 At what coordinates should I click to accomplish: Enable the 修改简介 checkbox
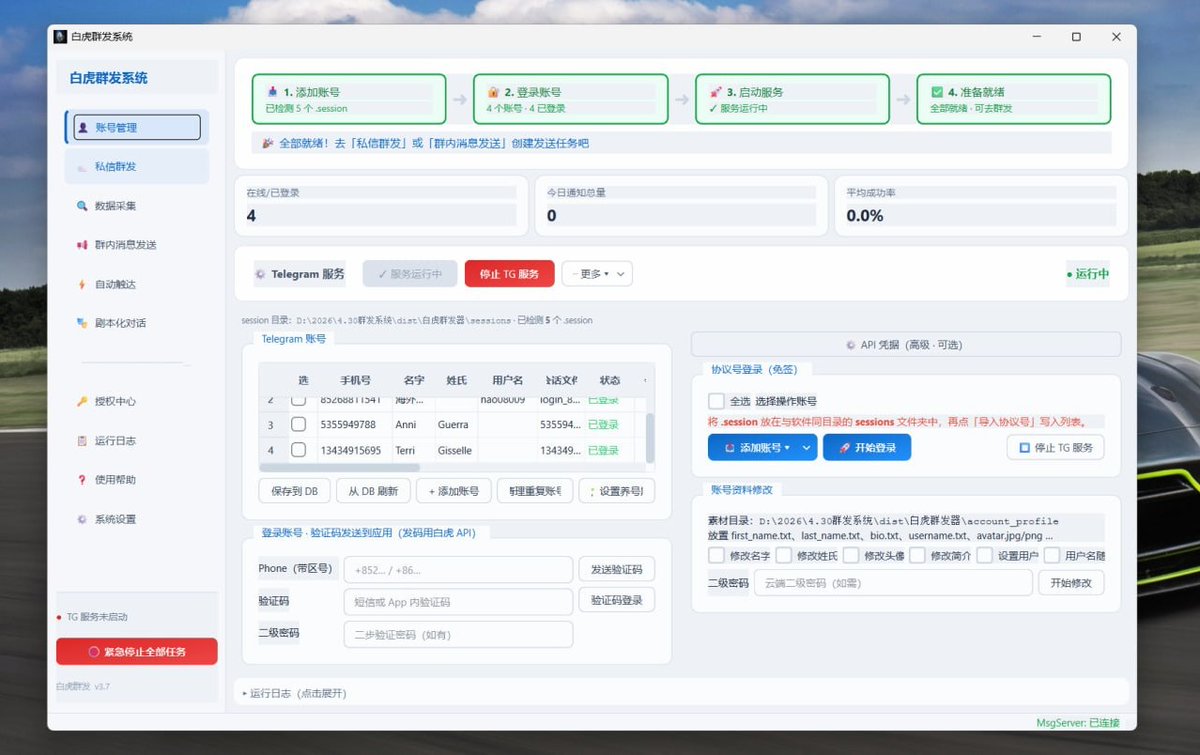[x=917, y=555]
